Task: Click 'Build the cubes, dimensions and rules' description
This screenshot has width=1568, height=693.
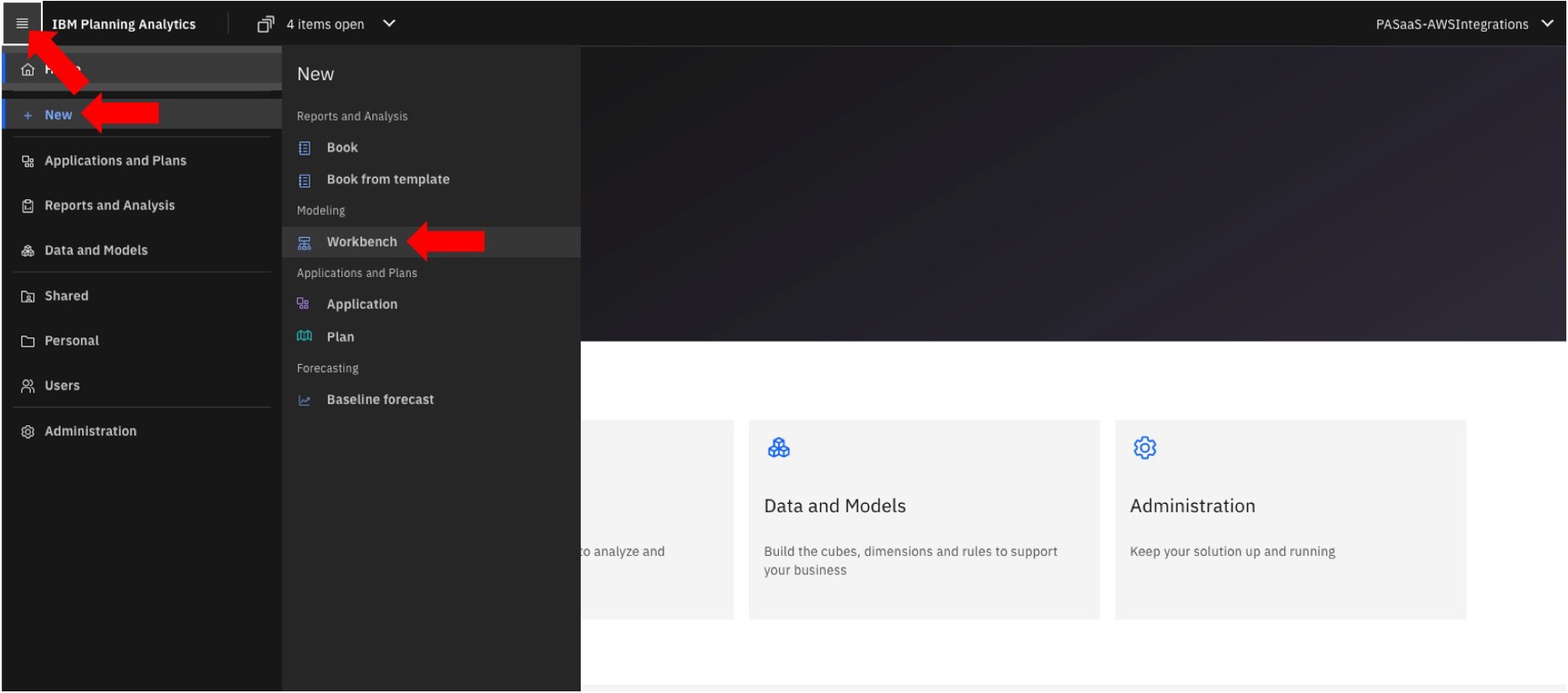Action: tap(910, 561)
